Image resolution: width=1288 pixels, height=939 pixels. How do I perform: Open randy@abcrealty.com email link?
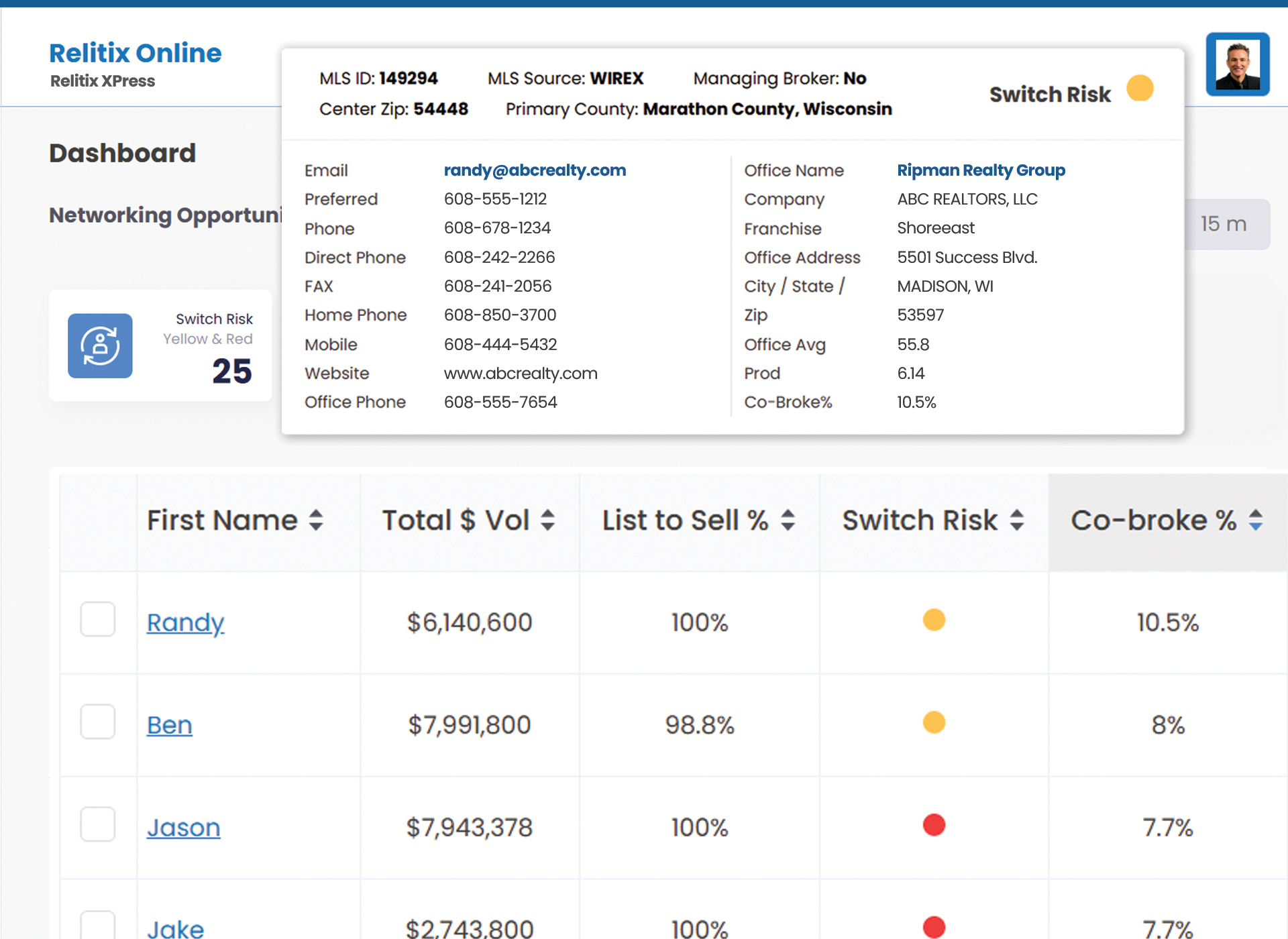(x=535, y=170)
